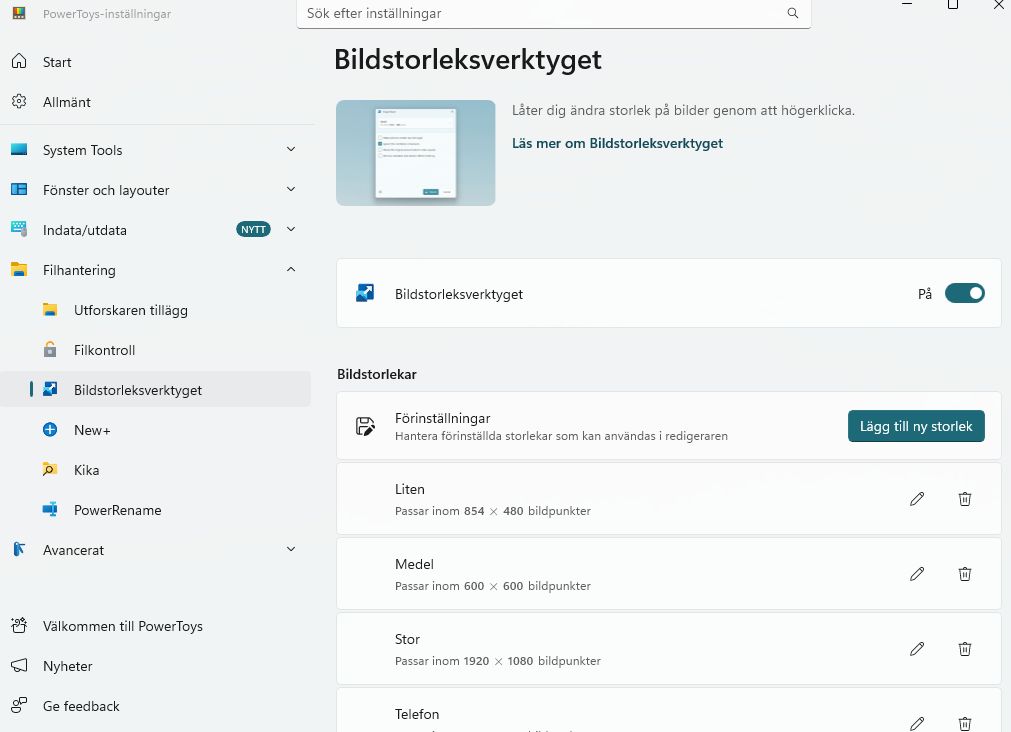Click the Allmänt gear icon
The image size is (1011, 732).
pyautogui.click(x=19, y=101)
